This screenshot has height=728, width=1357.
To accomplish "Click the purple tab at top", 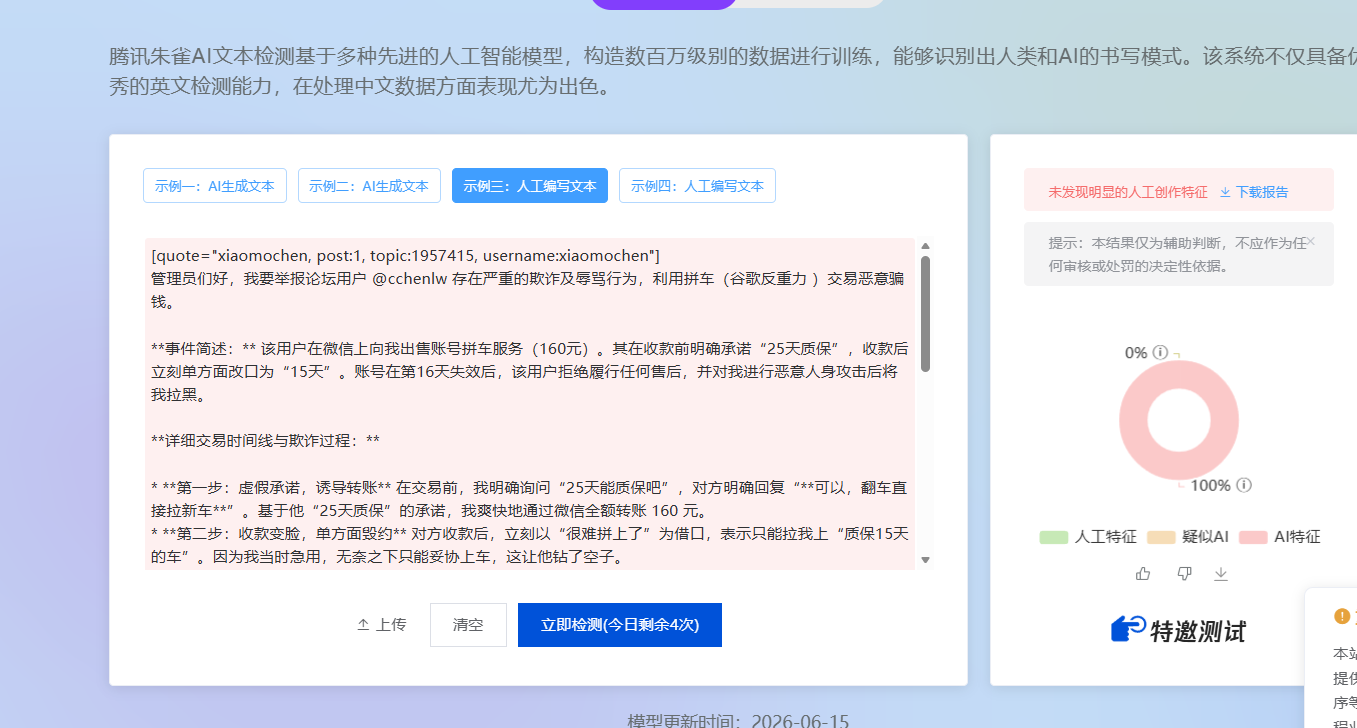I will pos(664,4).
